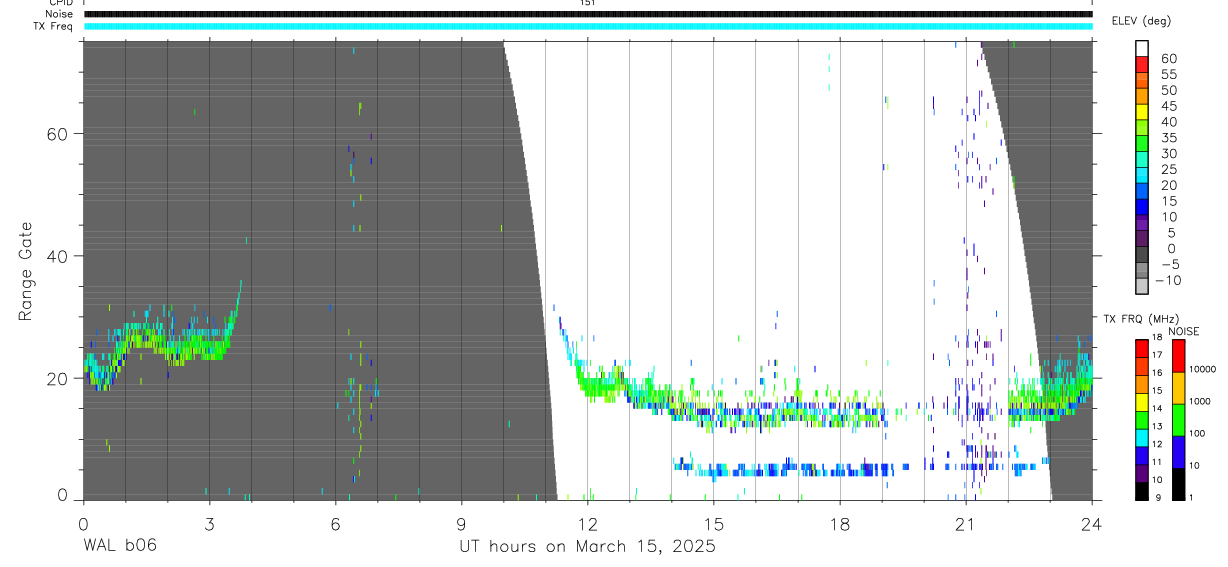Click the red 10000 NOISE legend block
The image size is (1228, 567).
pos(1177,356)
